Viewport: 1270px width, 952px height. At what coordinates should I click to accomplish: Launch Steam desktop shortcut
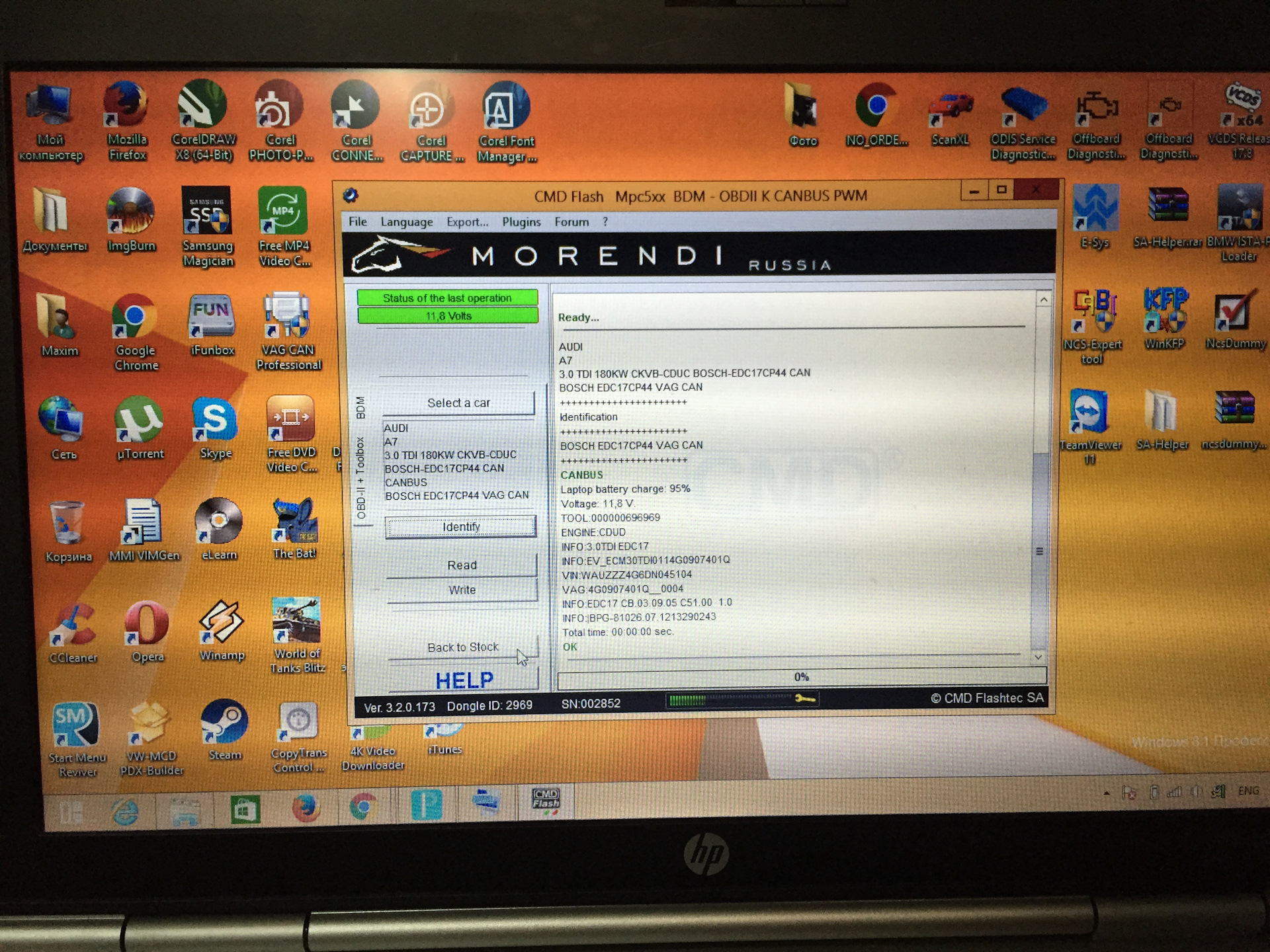pos(225,731)
